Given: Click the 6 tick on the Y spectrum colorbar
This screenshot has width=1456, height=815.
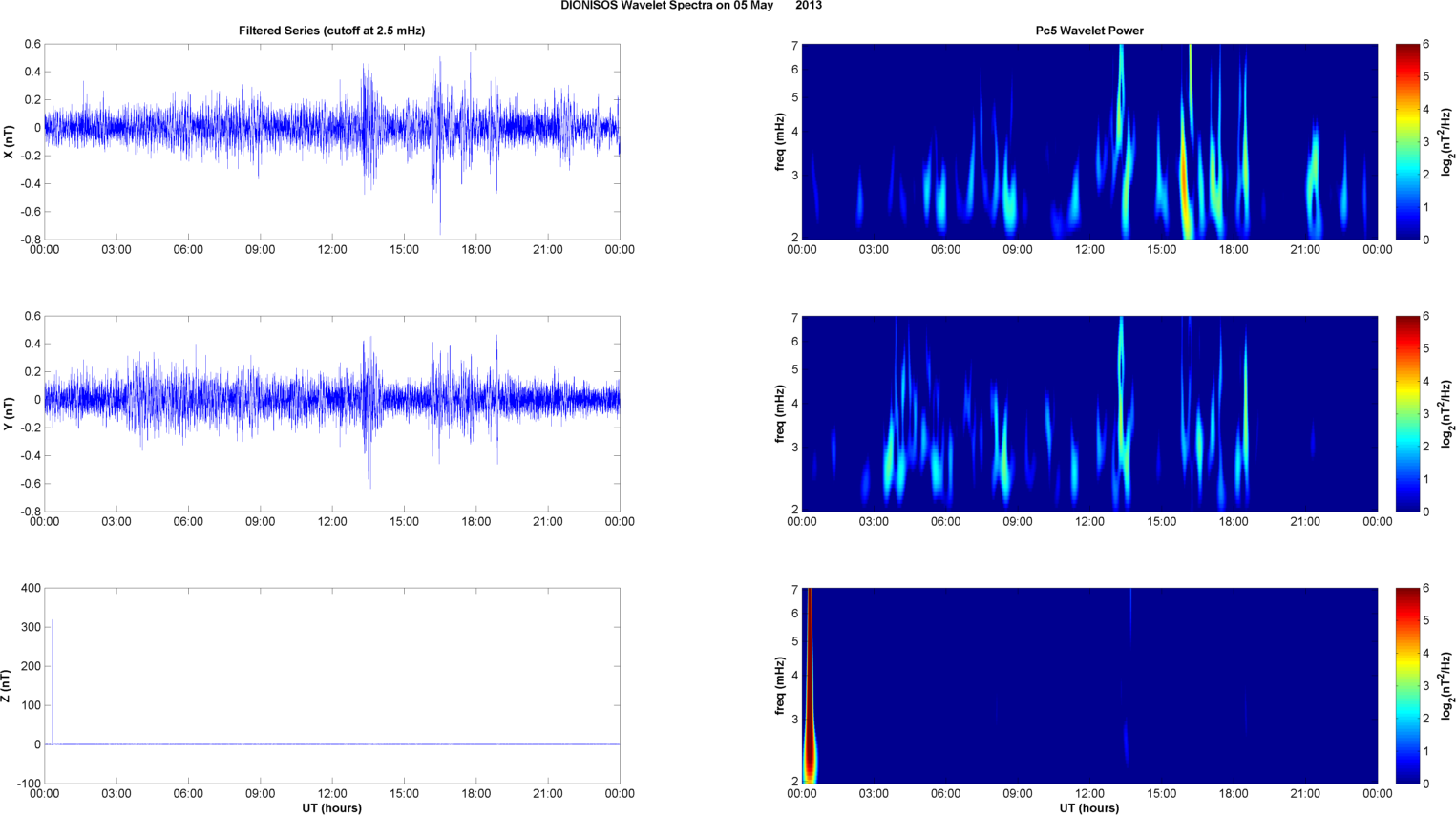Looking at the screenshot, I should [x=1425, y=316].
